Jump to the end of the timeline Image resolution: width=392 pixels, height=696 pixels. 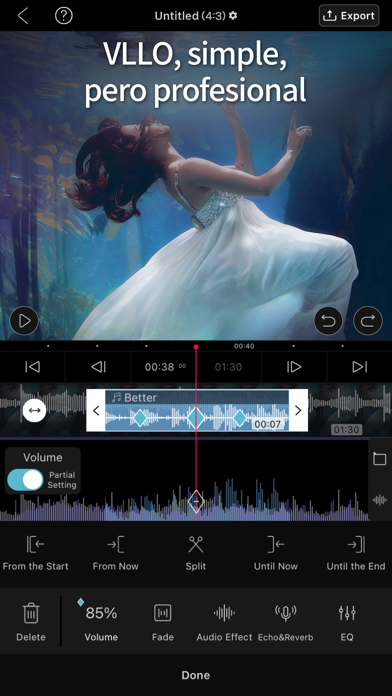point(360,367)
